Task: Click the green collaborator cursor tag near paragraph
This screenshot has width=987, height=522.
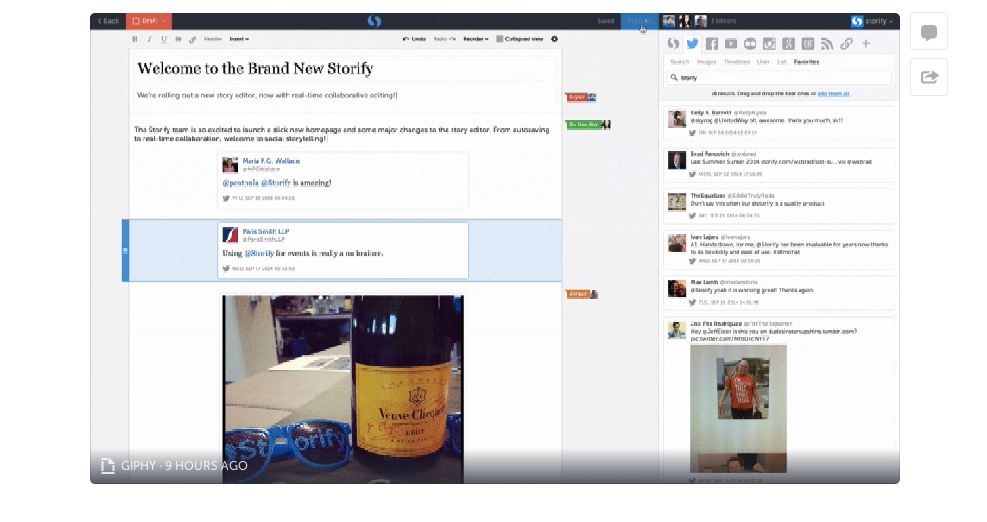Action: pyautogui.click(x=588, y=125)
